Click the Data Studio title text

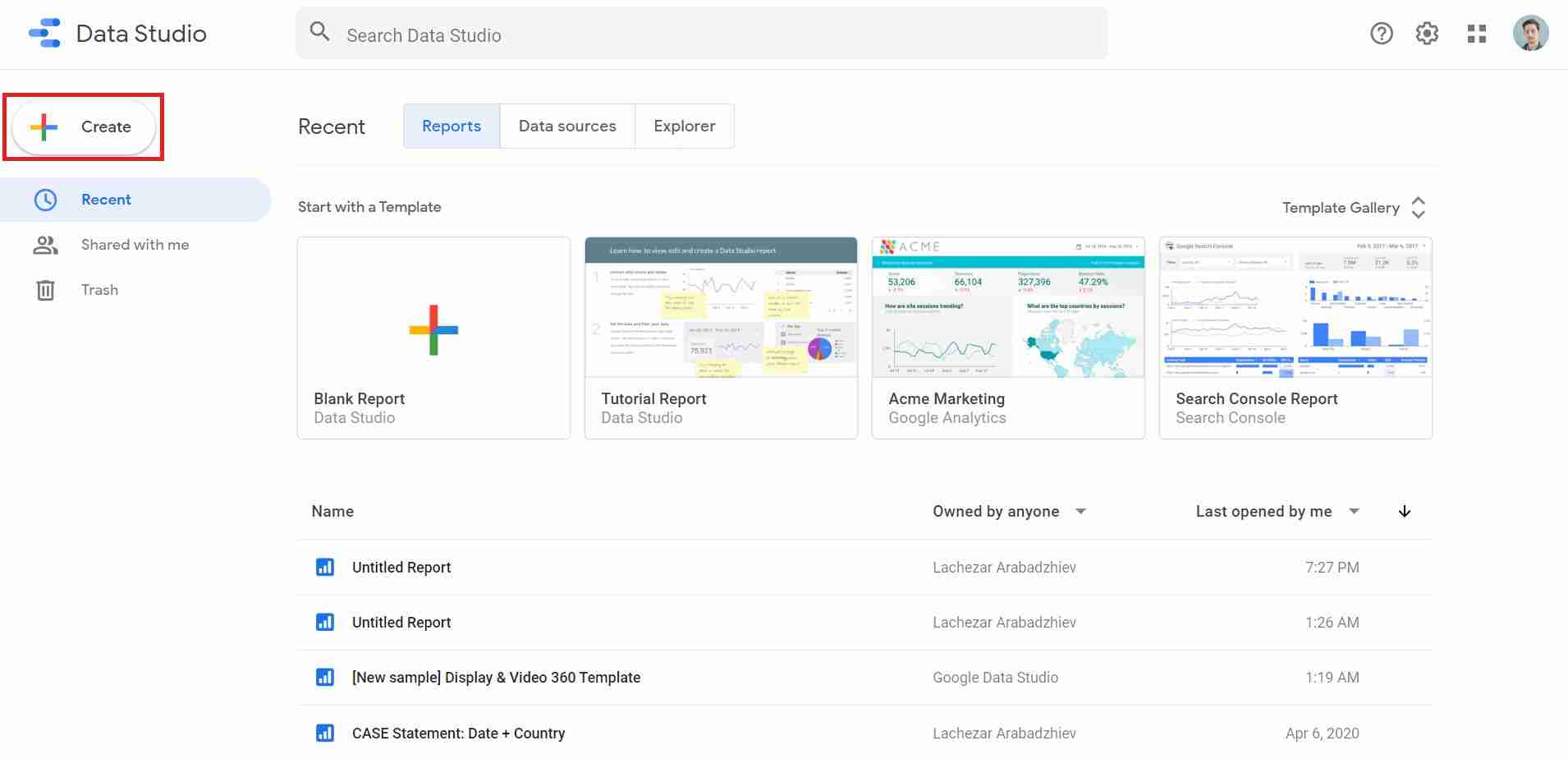(141, 34)
